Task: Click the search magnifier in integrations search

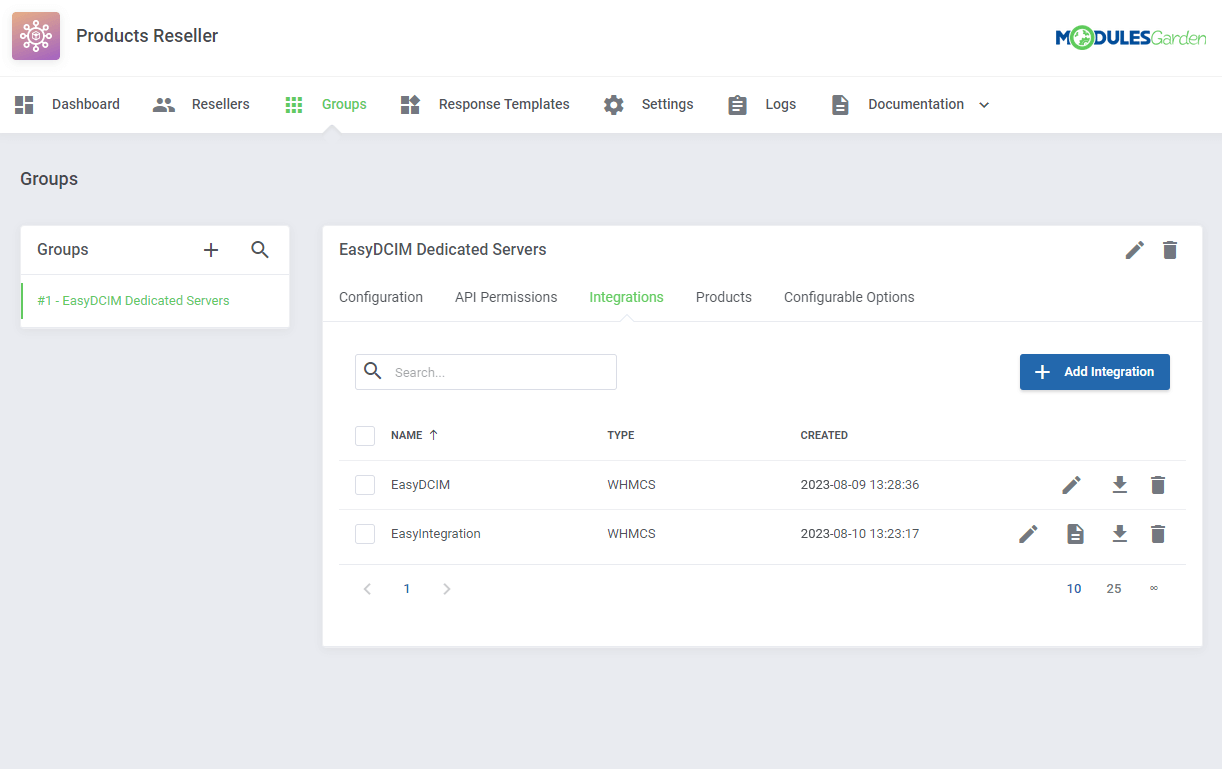Action: pyautogui.click(x=373, y=371)
